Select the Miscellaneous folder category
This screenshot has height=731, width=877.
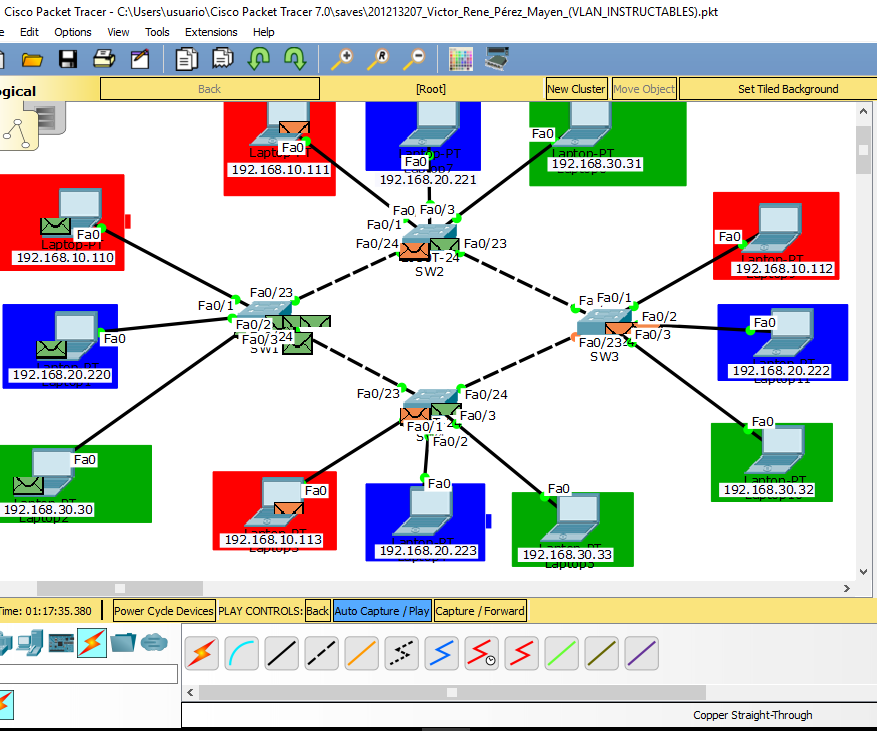(x=123, y=643)
